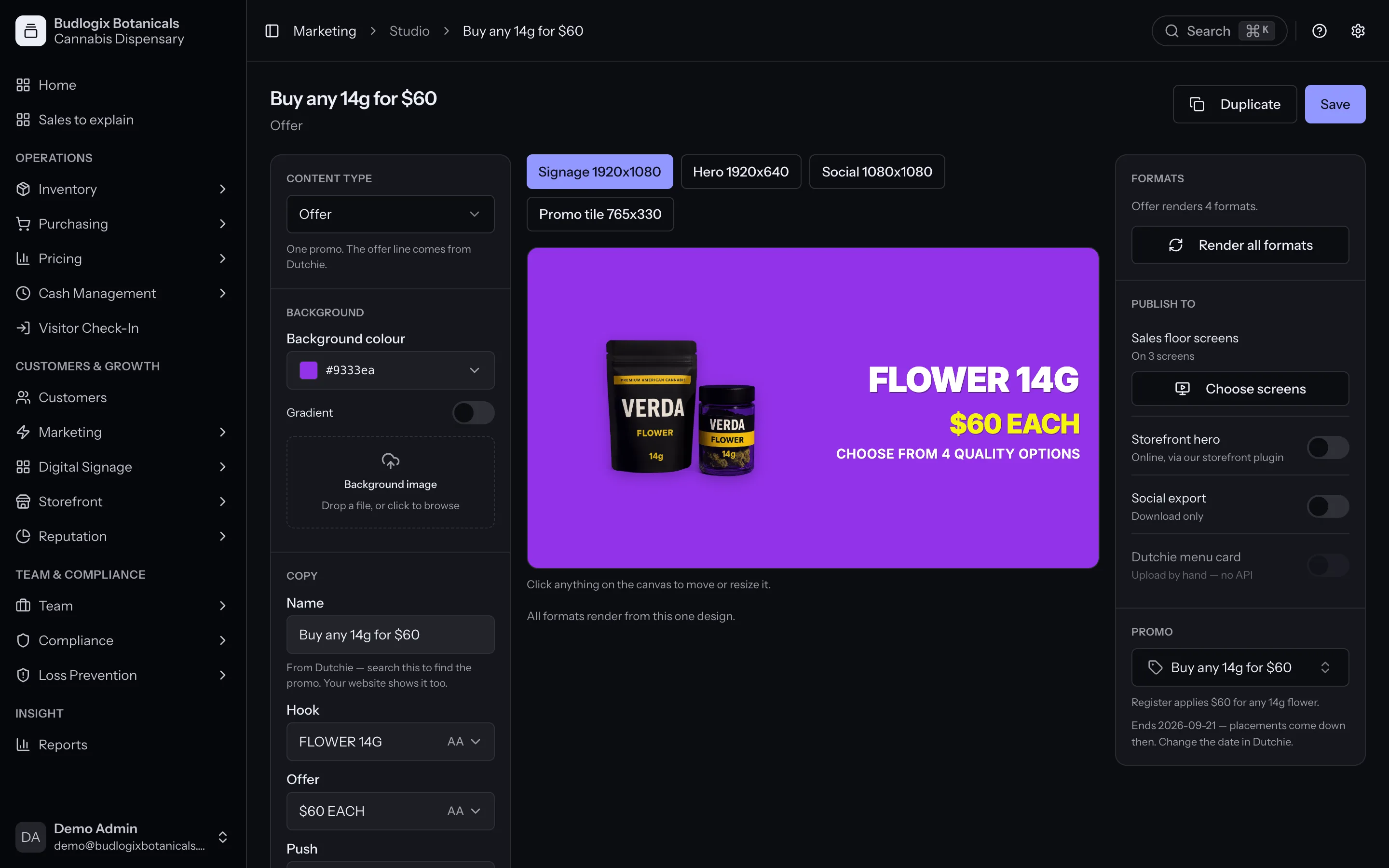
Task: Turn on Storefront hero publishing
Action: (1328, 447)
